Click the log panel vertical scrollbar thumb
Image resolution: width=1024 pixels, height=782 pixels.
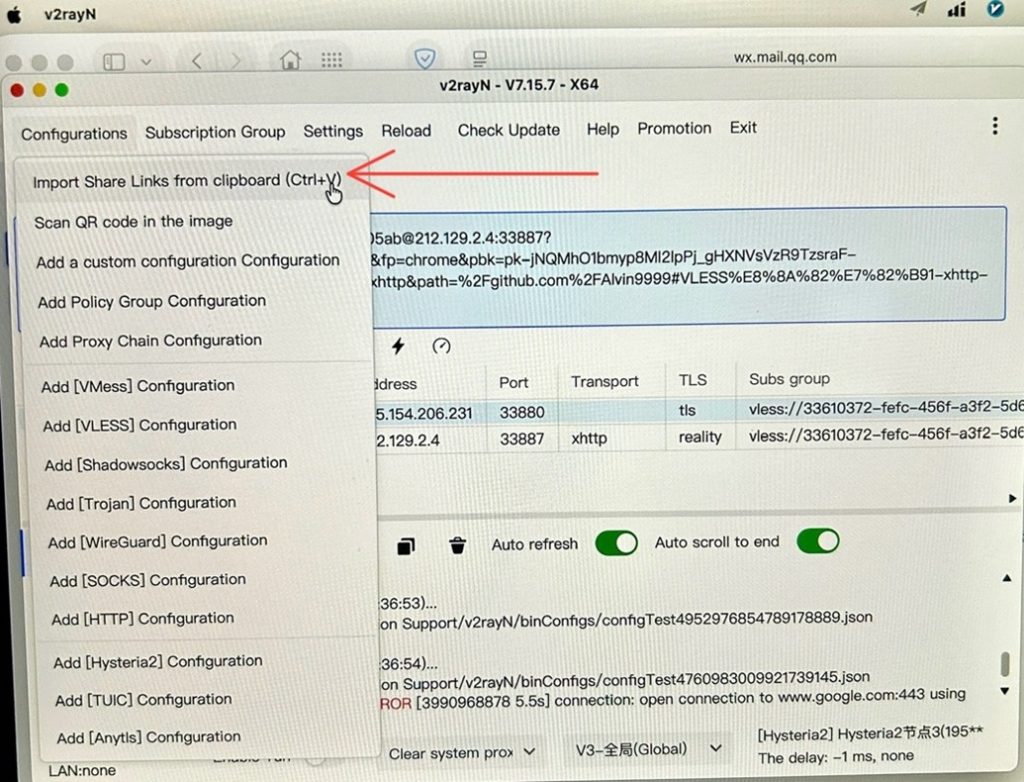[1004, 664]
